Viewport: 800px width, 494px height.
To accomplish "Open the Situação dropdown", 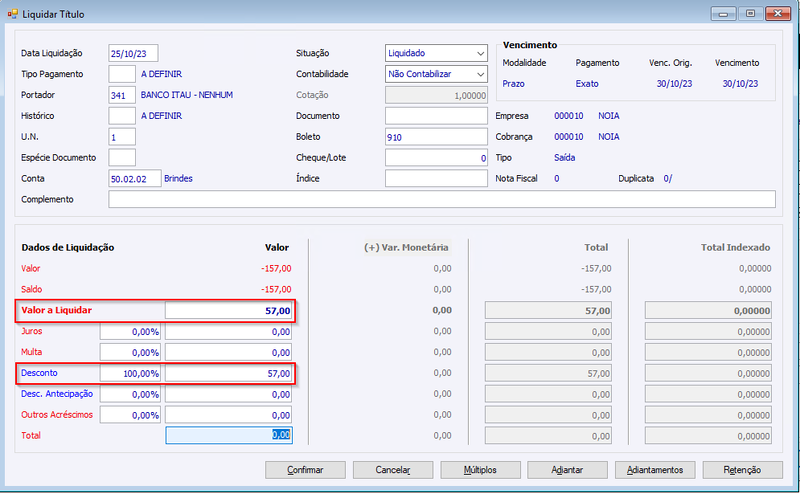I will click(x=436, y=53).
